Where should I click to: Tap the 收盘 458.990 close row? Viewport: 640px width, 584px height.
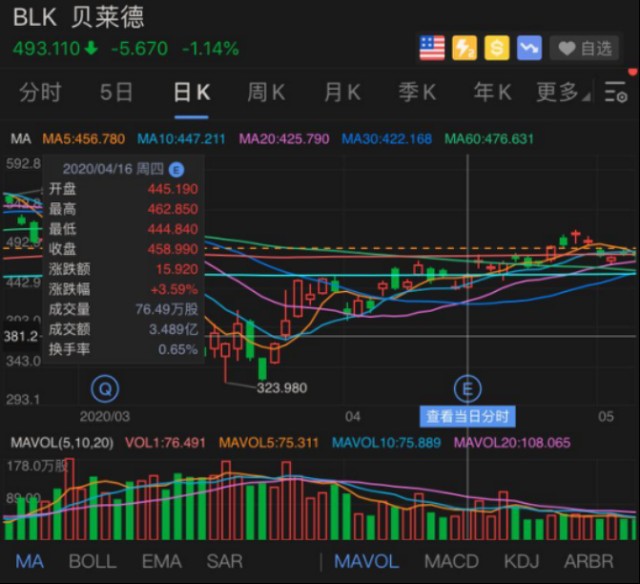[x=123, y=249]
